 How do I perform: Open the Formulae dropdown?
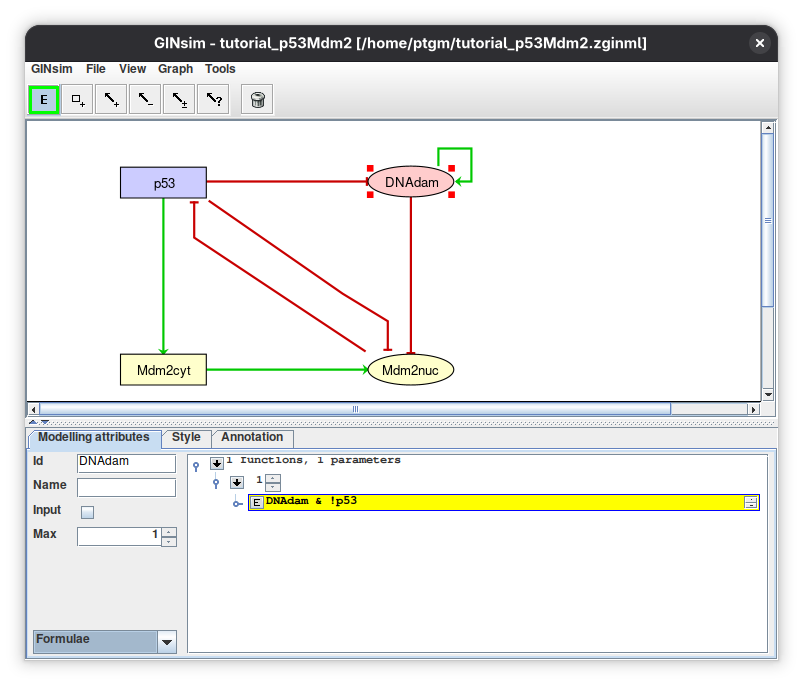[x=167, y=642]
